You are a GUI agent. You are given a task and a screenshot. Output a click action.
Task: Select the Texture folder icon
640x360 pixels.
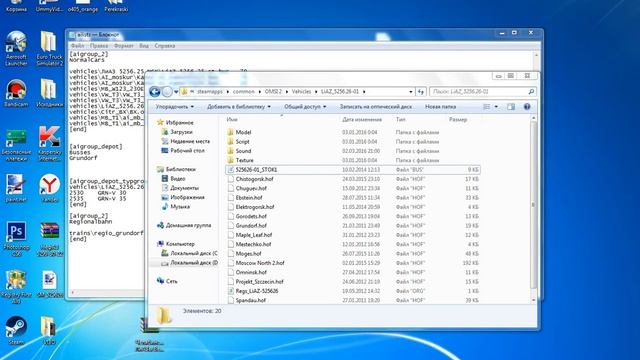click(231, 160)
